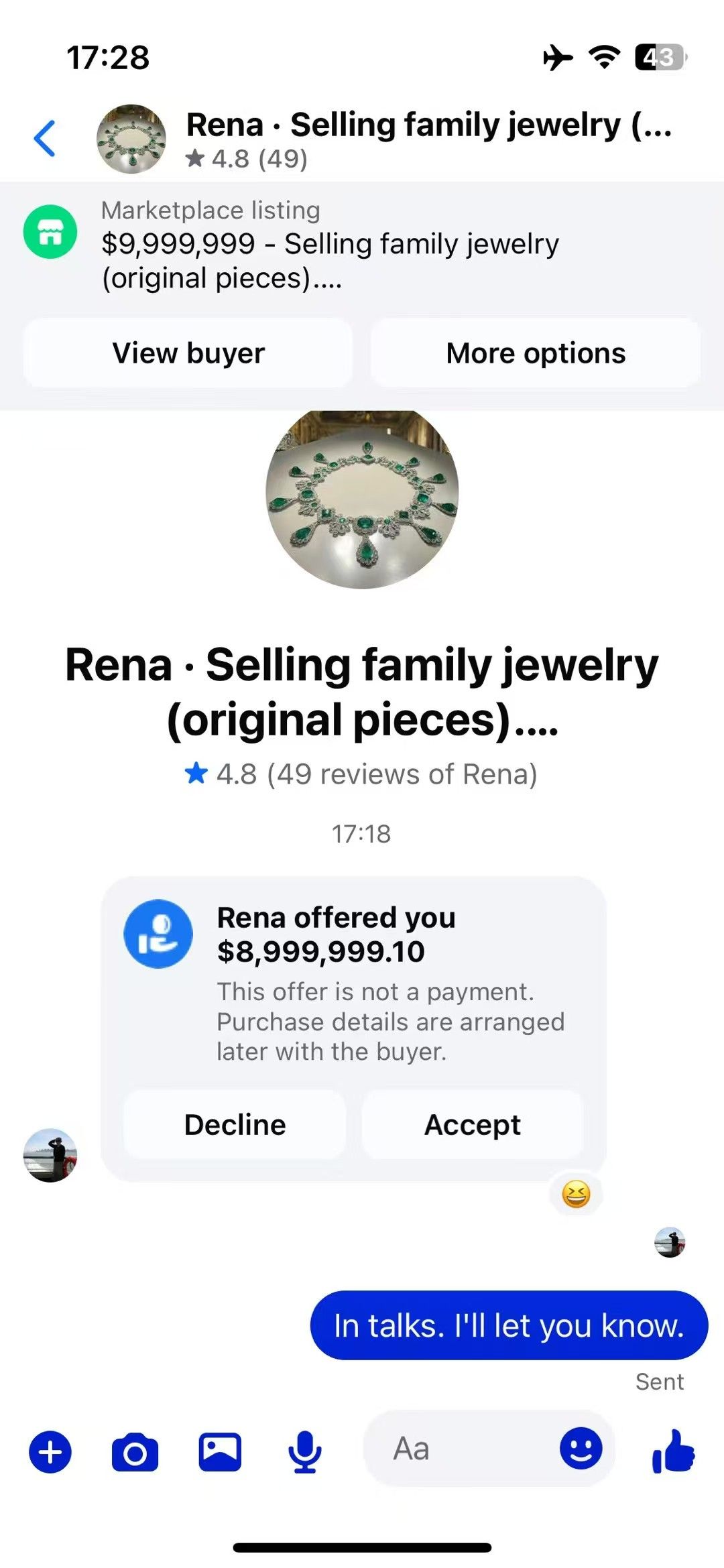Viewport: 724px width, 1568px height.
Task: Decline Rena's $8,999,999.10 offer
Action: (x=235, y=1125)
